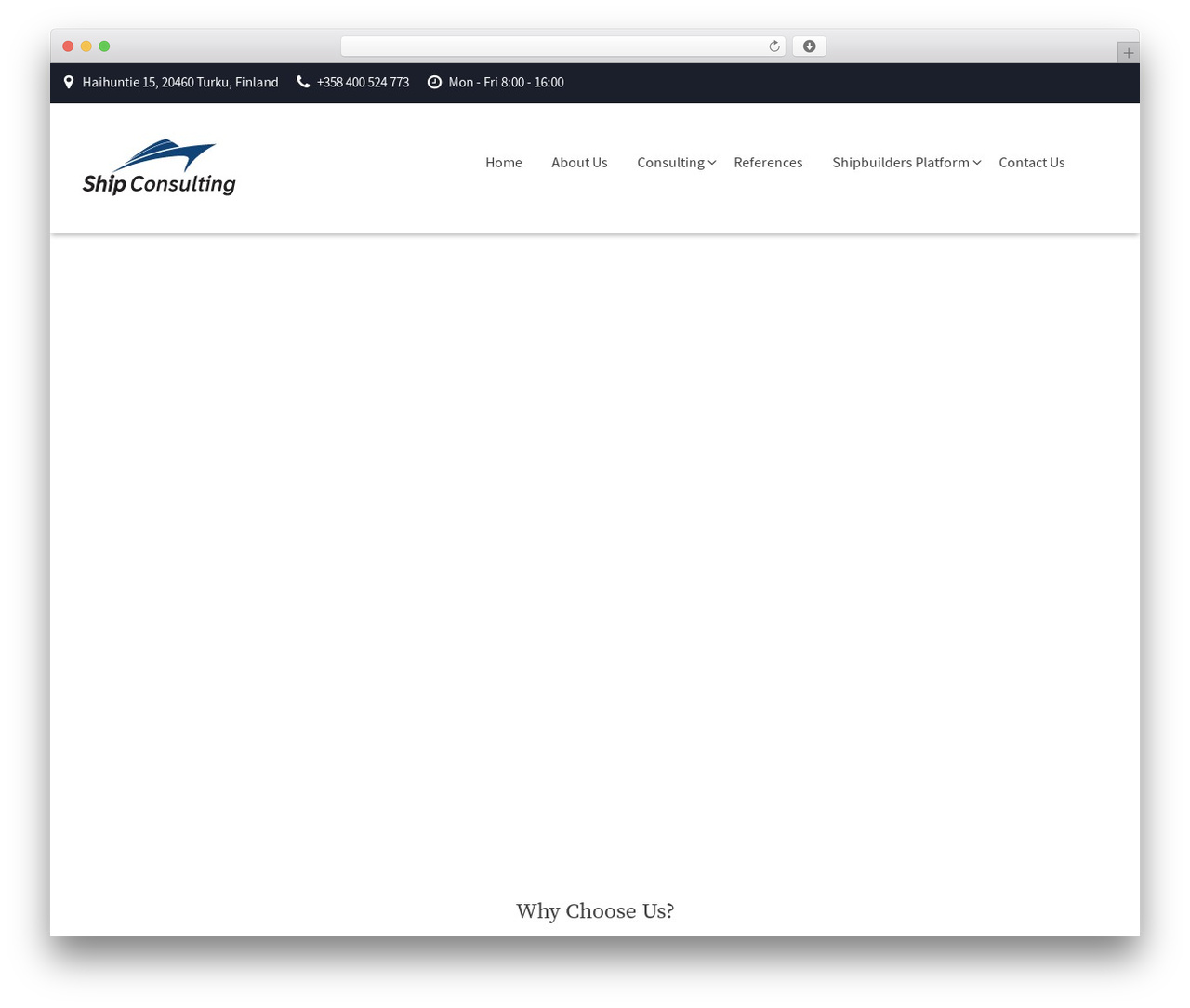Expand the Consulting submenu arrow
This screenshot has width=1190, height=1008.
coord(712,163)
